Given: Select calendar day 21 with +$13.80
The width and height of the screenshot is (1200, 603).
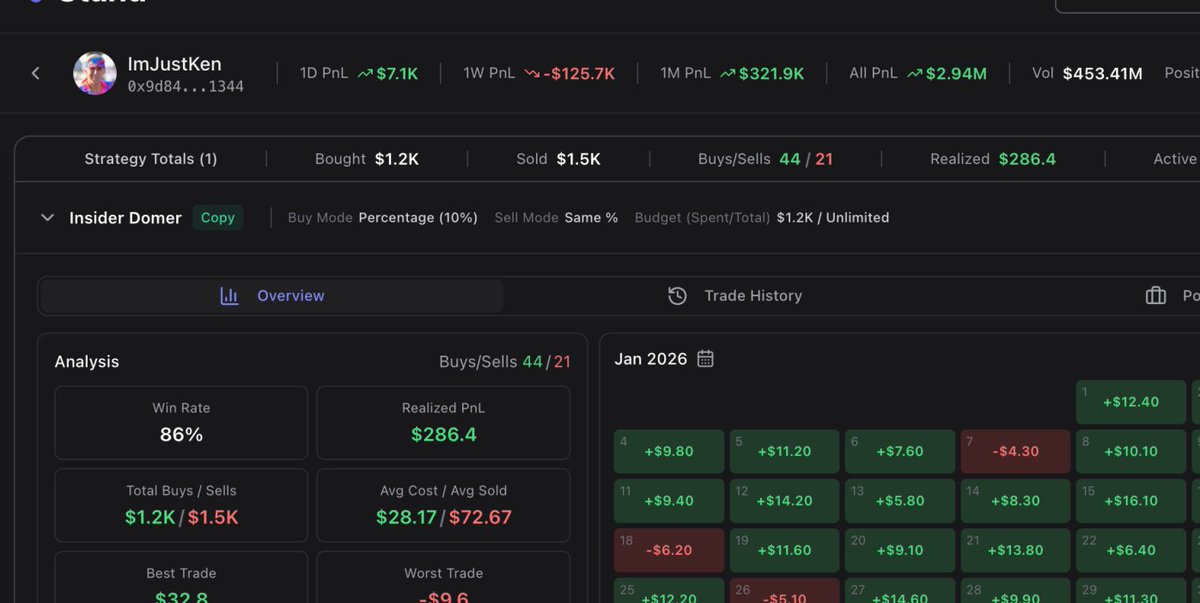Looking at the screenshot, I should pyautogui.click(x=1016, y=550).
